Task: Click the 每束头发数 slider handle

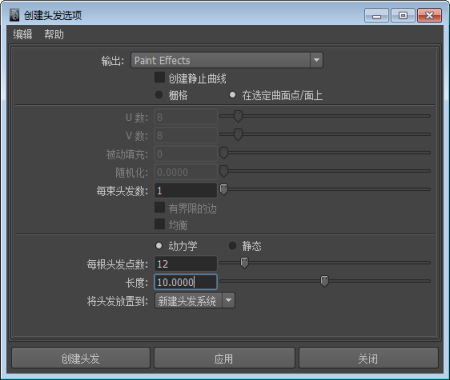Action: pos(224,189)
